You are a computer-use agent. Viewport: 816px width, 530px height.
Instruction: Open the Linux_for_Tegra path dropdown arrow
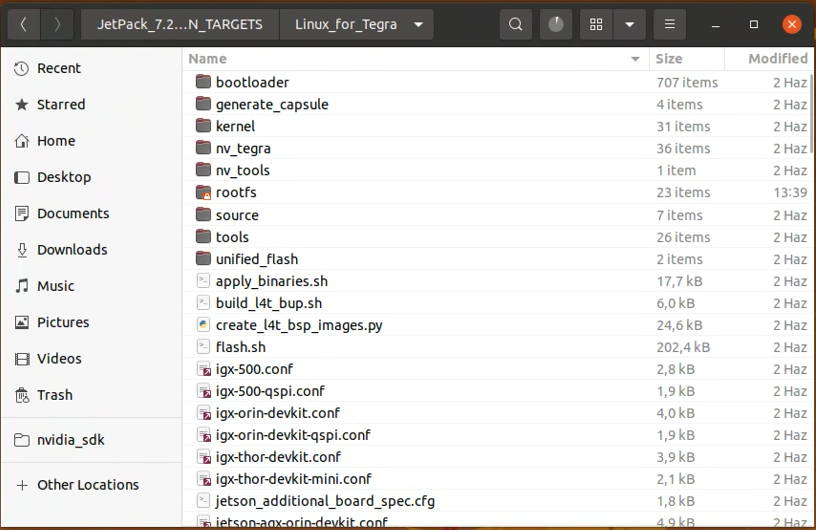click(x=418, y=24)
